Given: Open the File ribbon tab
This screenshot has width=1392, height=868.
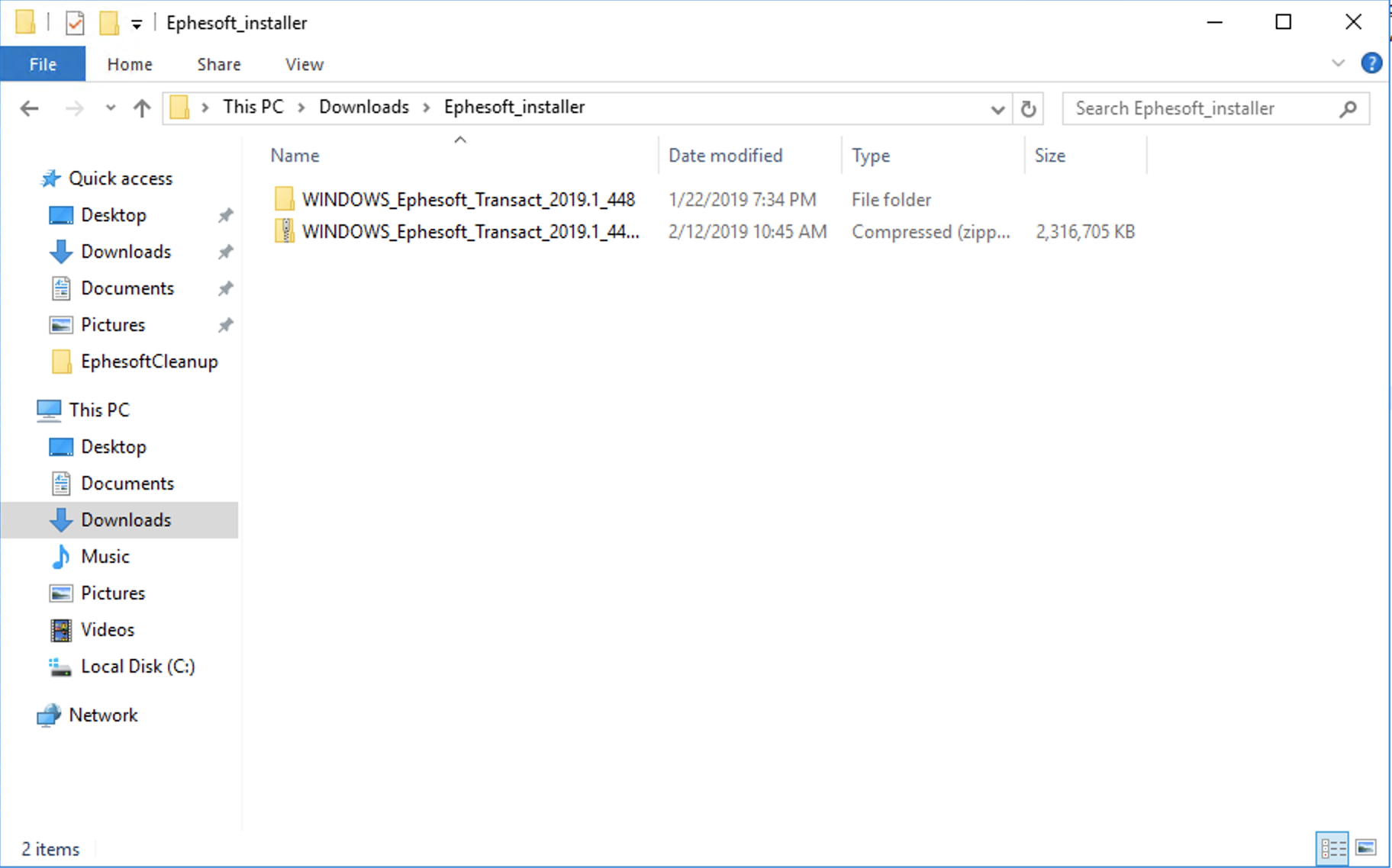Looking at the screenshot, I should tap(43, 64).
